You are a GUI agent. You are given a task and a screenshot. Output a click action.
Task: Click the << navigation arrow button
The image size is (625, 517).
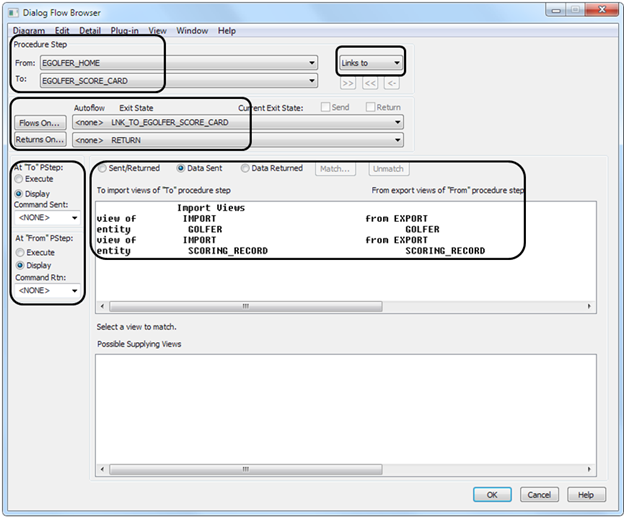point(369,84)
